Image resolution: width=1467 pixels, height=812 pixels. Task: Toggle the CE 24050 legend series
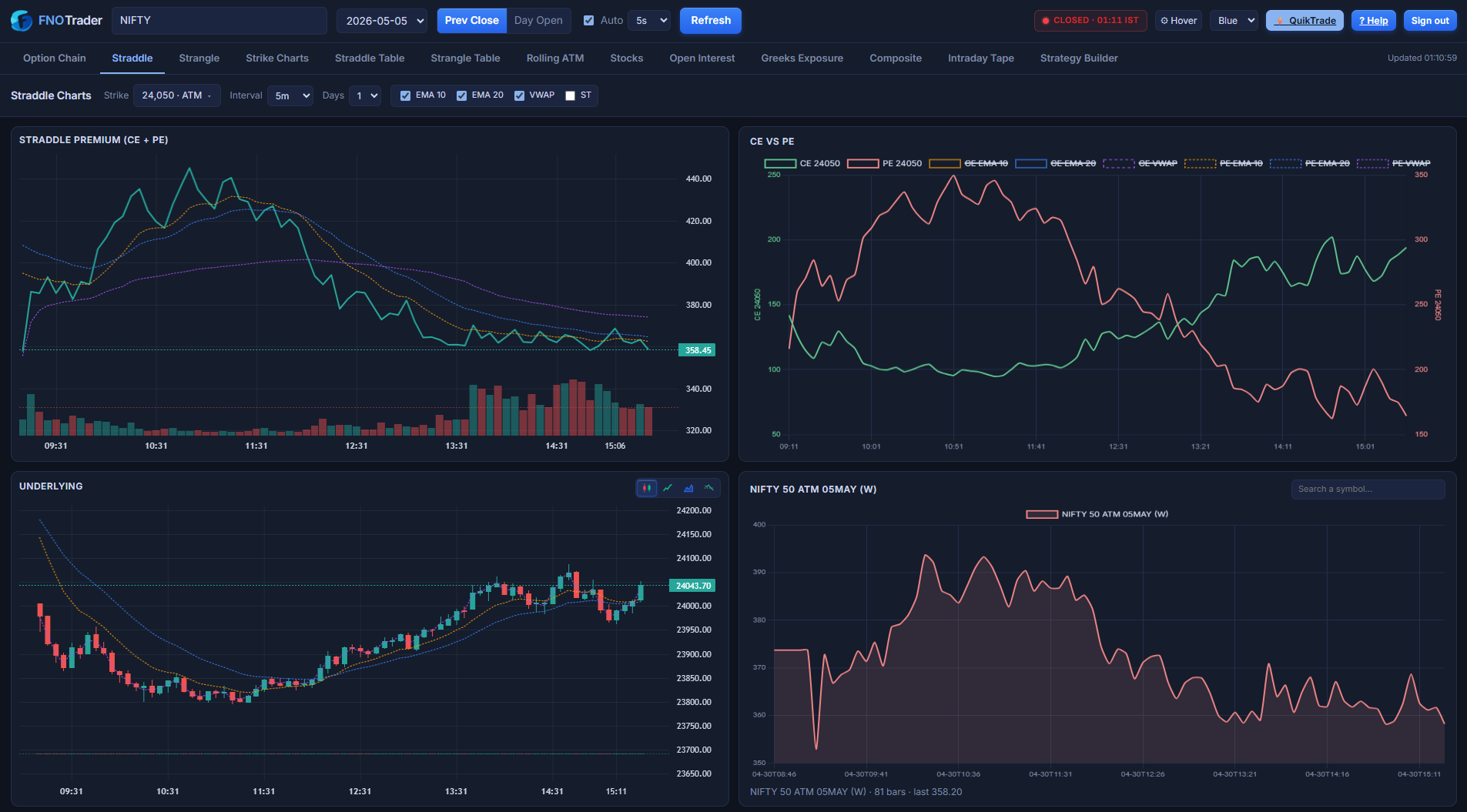(802, 163)
